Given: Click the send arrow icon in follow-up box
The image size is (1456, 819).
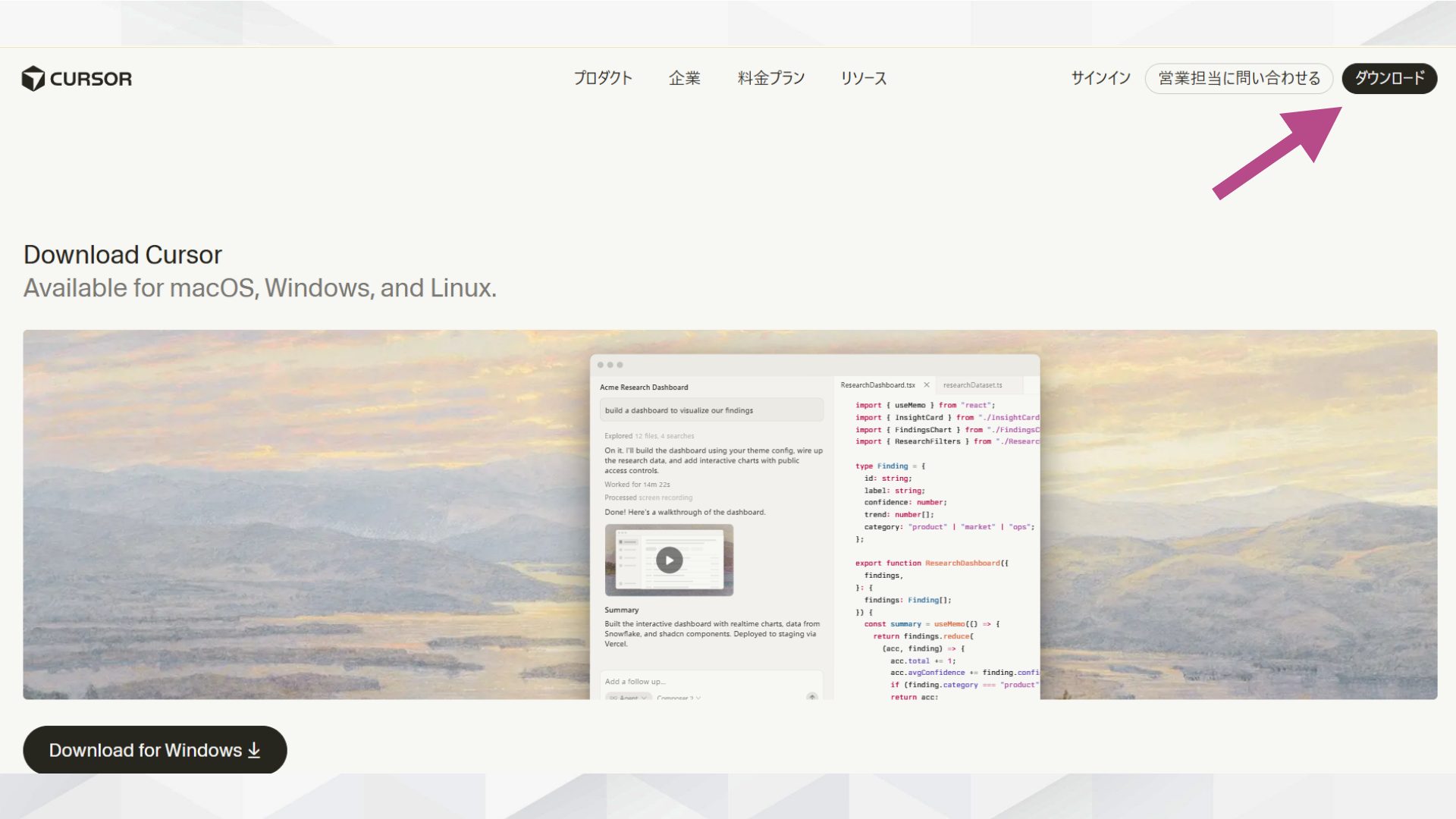Looking at the screenshot, I should (812, 696).
